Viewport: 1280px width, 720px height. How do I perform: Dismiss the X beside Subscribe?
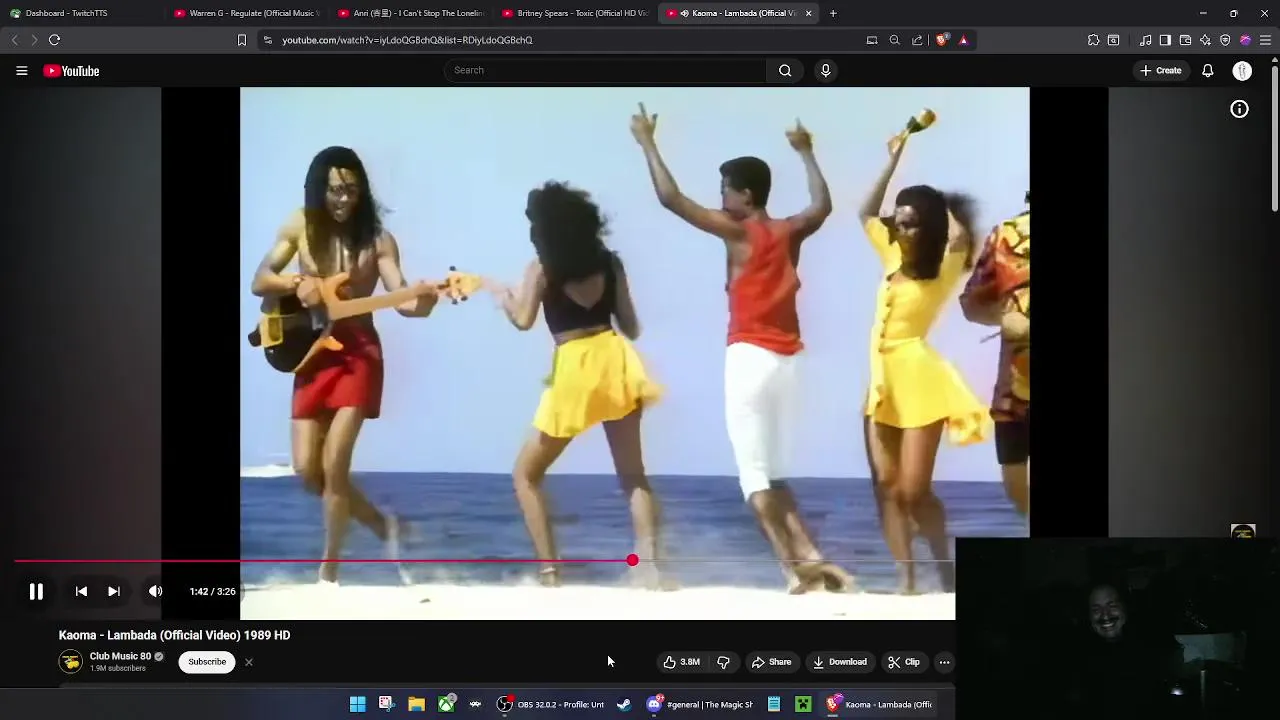(x=249, y=662)
